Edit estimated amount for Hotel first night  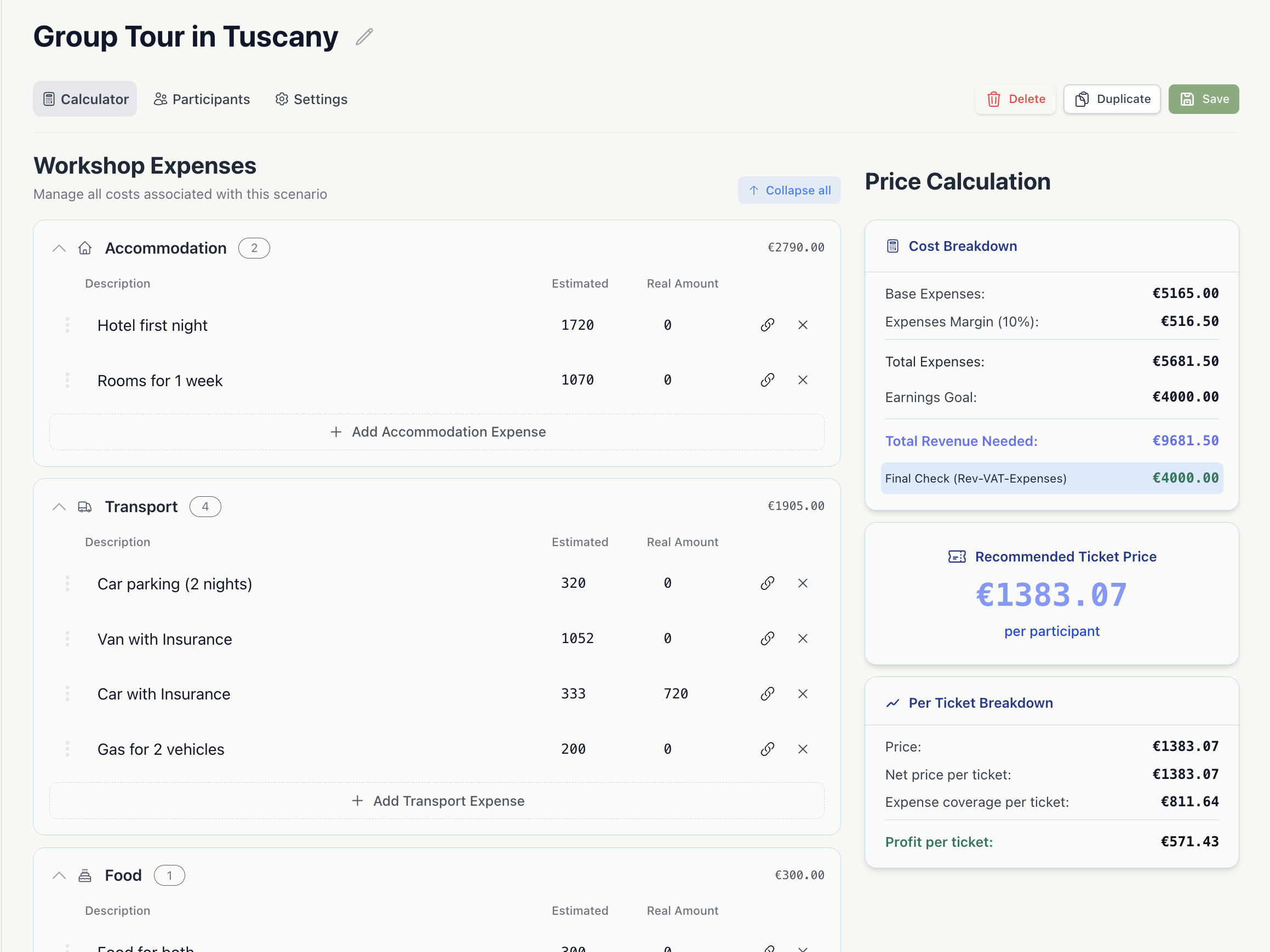pos(577,325)
